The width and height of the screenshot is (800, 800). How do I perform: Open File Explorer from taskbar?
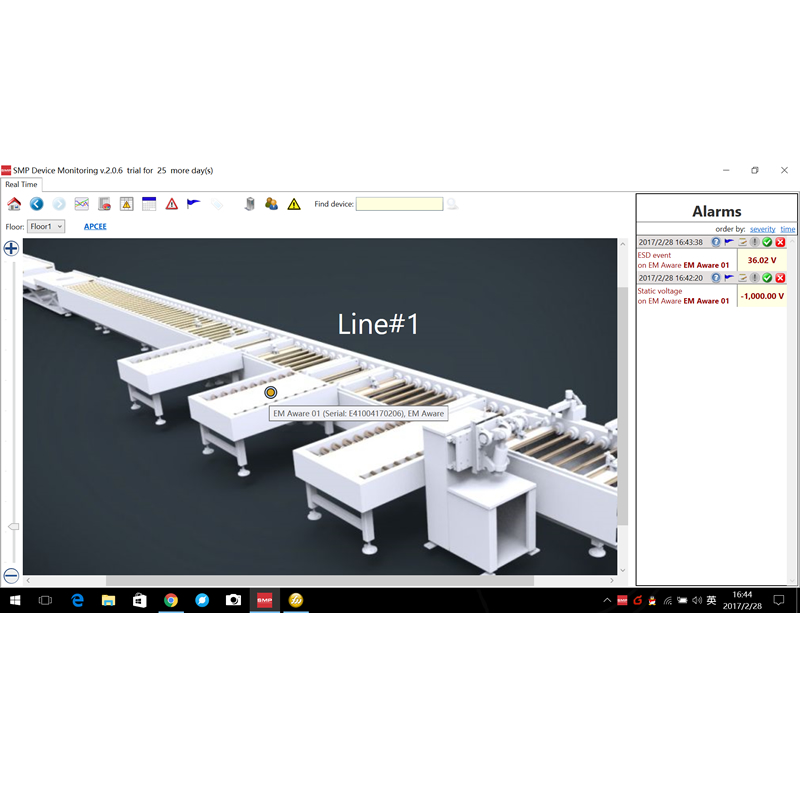(x=108, y=601)
